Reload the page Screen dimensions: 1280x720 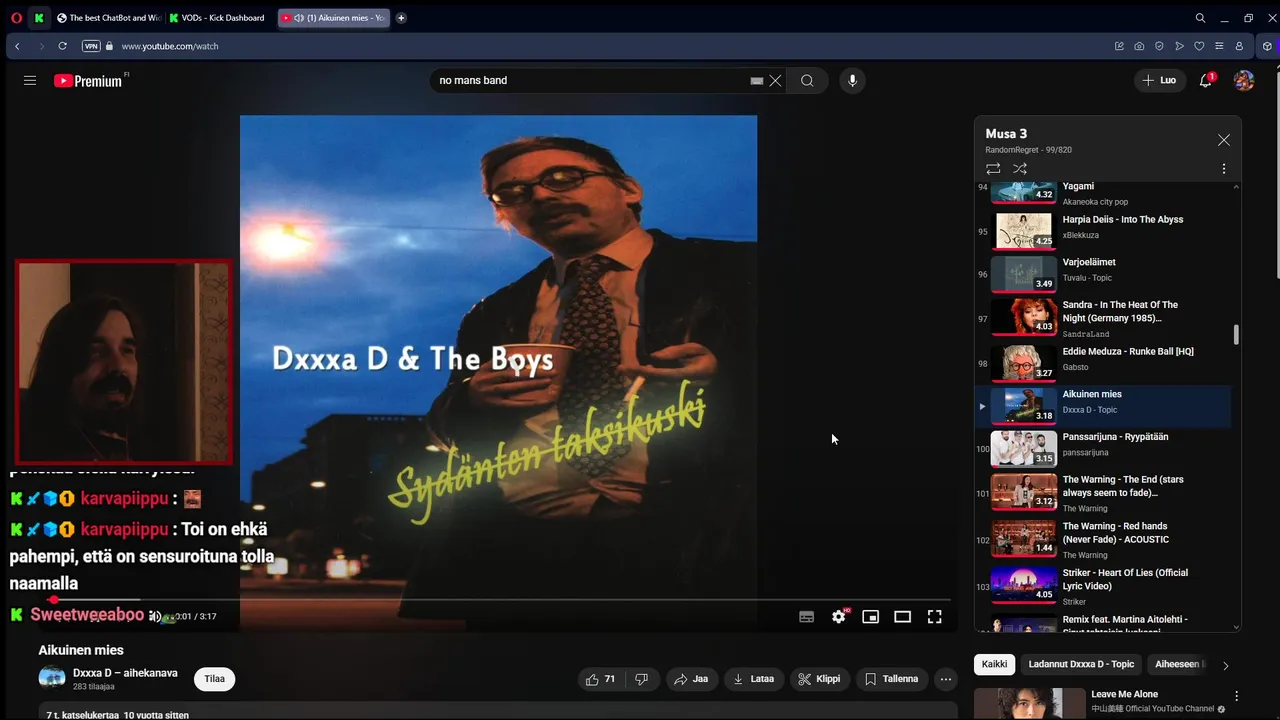[62, 46]
